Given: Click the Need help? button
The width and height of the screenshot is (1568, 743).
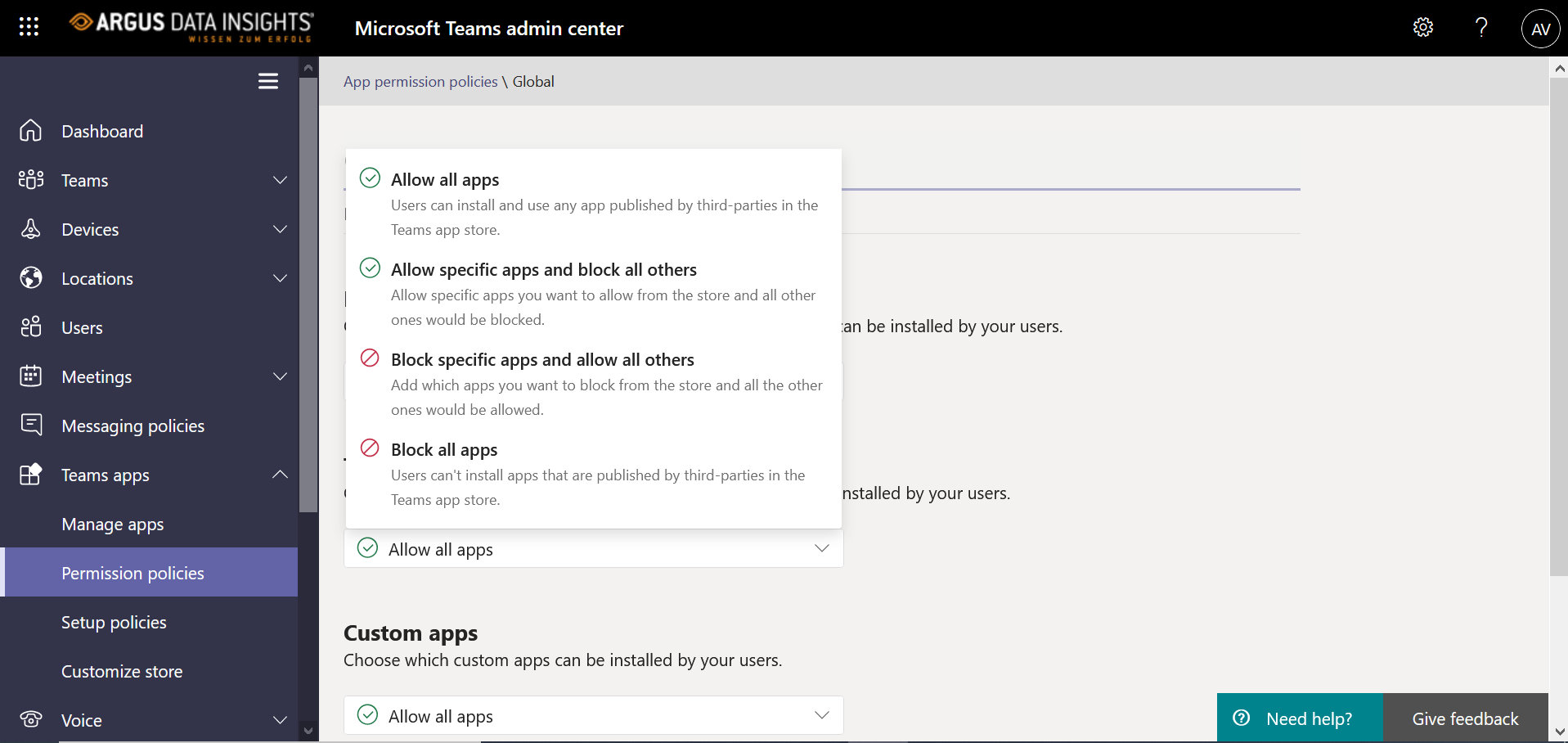Looking at the screenshot, I should (1300, 718).
